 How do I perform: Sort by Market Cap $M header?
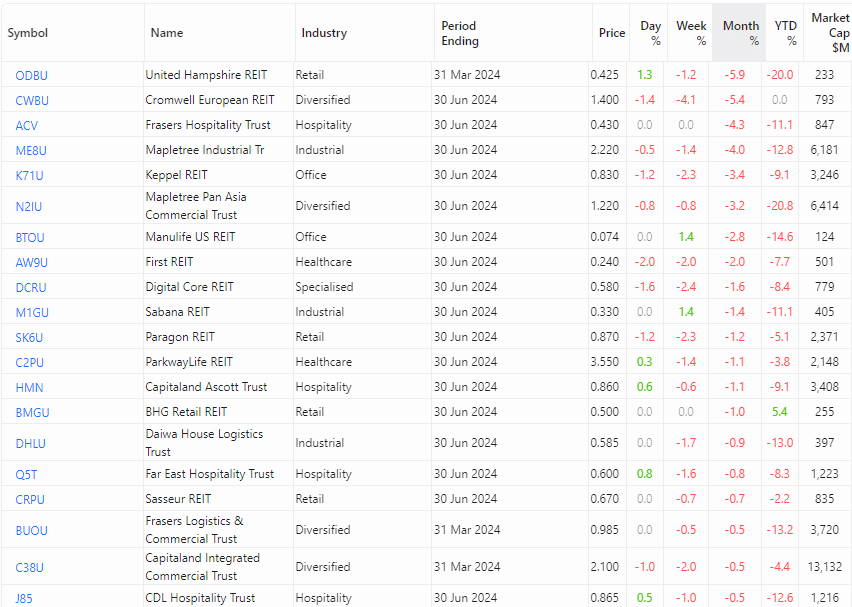click(830, 33)
